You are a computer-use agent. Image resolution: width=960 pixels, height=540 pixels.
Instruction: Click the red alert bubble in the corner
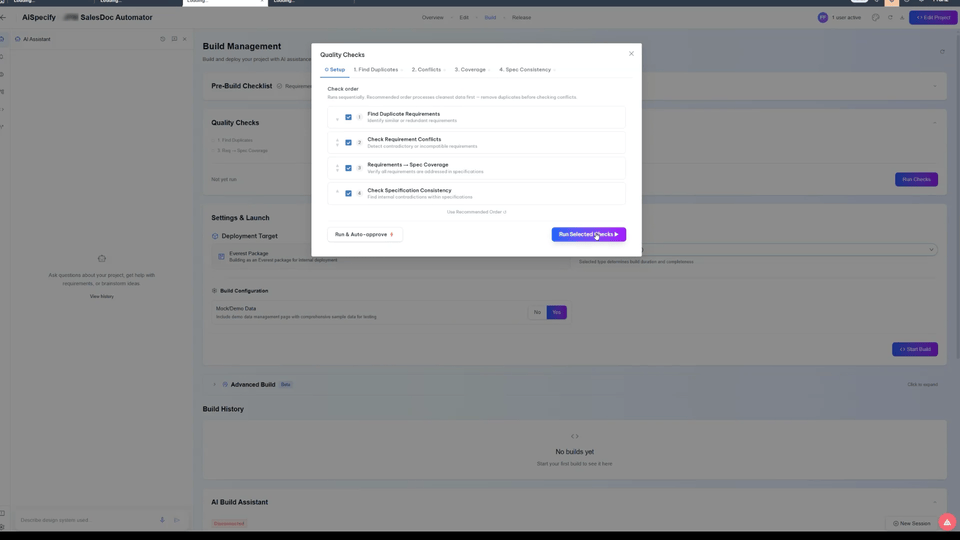(x=947, y=522)
